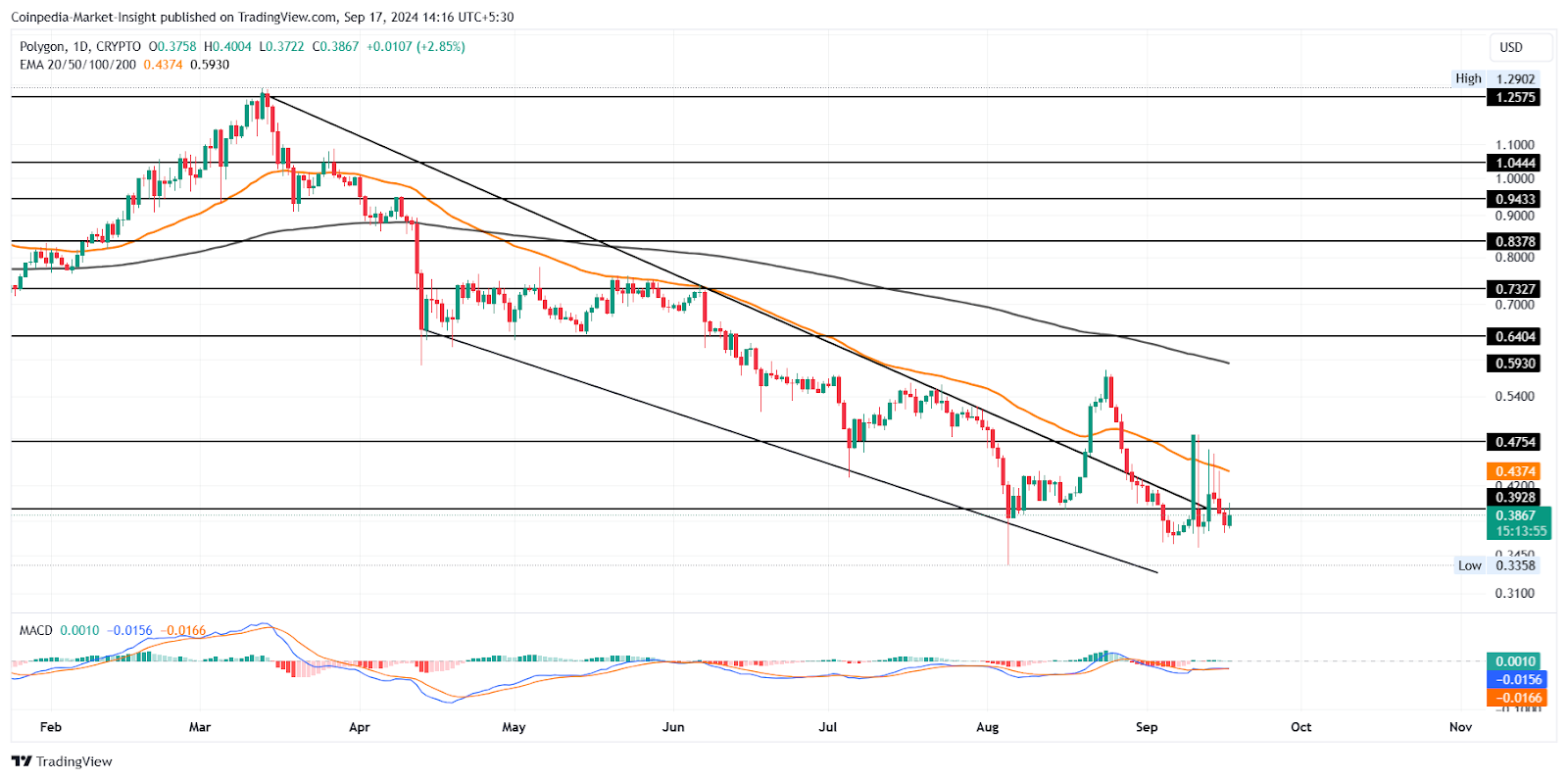Click the EMA 20/50/100/200 indicator legend
The image size is (1568, 780).
click(x=77, y=64)
